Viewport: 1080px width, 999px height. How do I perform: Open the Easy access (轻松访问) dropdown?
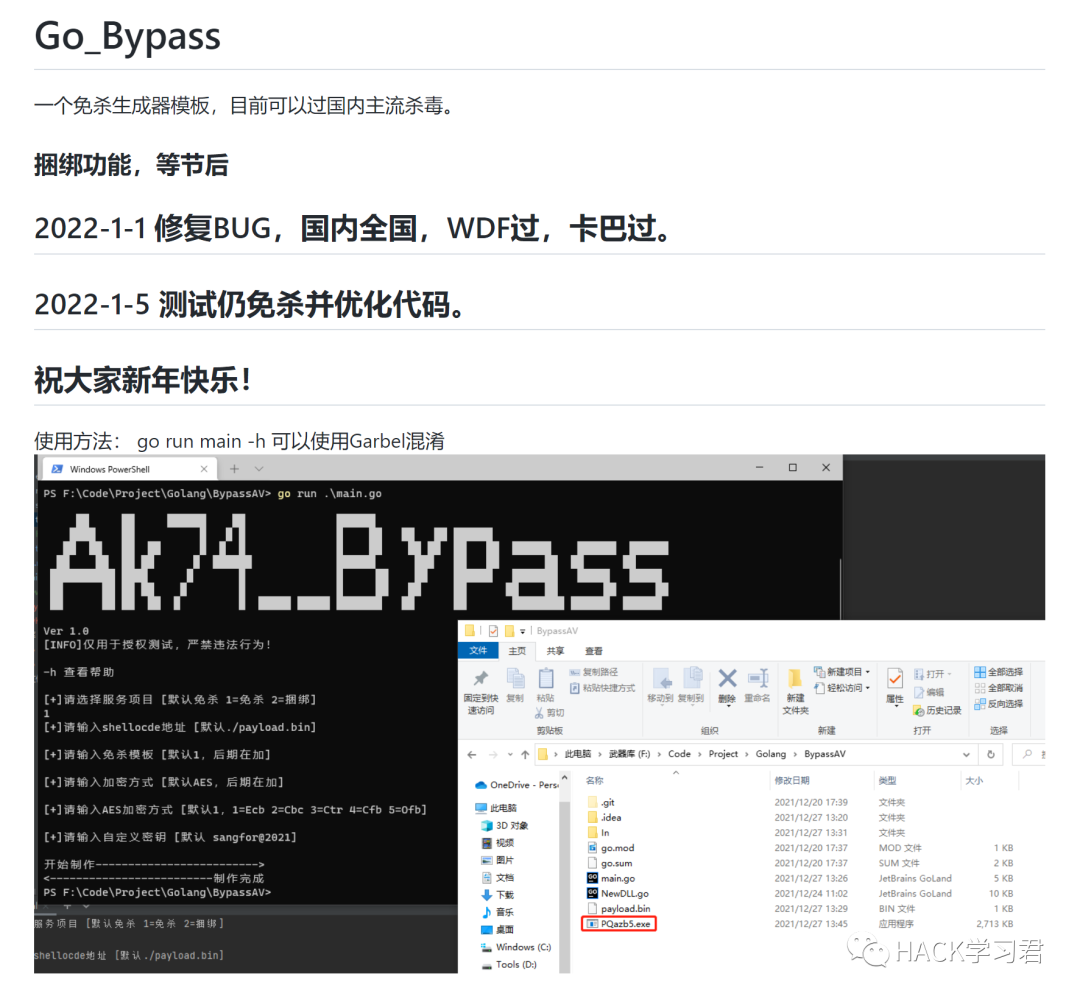pos(842,688)
